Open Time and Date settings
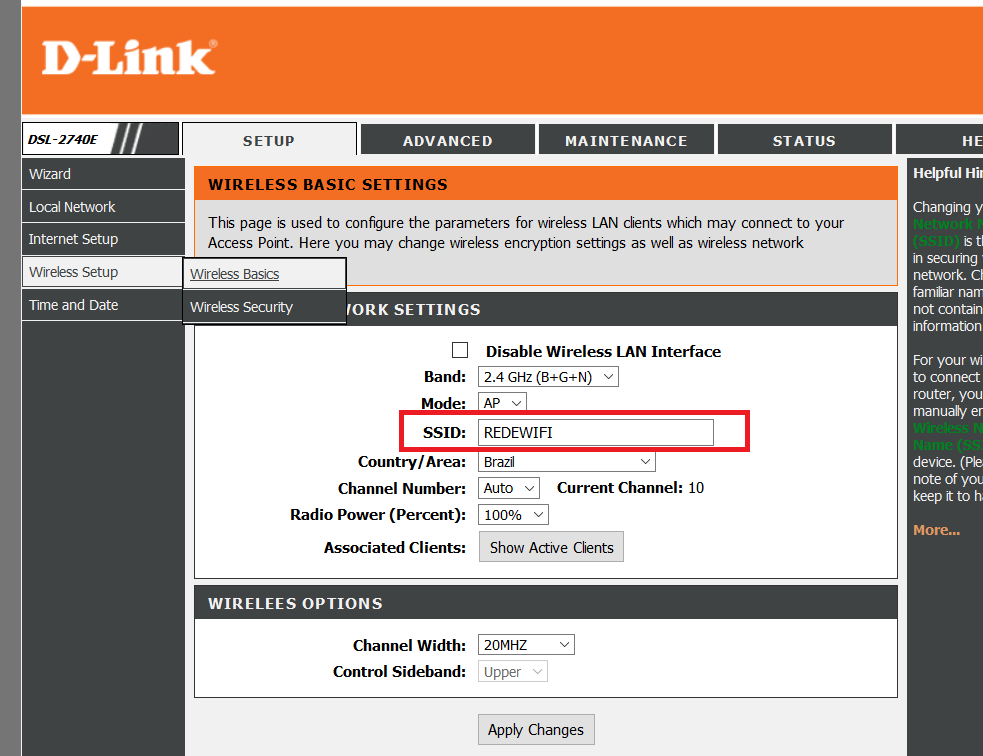Image resolution: width=983 pixels, height=756 pixels. click(x=103, y=305)
